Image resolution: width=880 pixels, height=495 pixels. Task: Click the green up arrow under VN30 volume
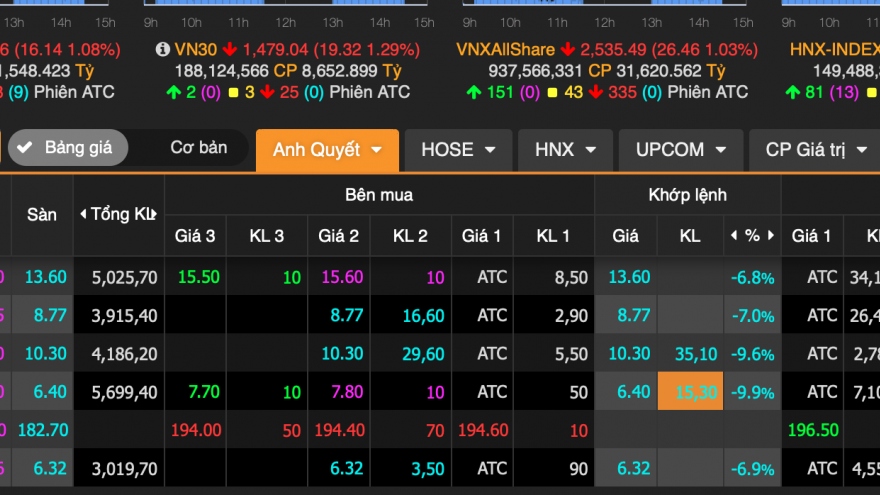click(x=173, y=92)
